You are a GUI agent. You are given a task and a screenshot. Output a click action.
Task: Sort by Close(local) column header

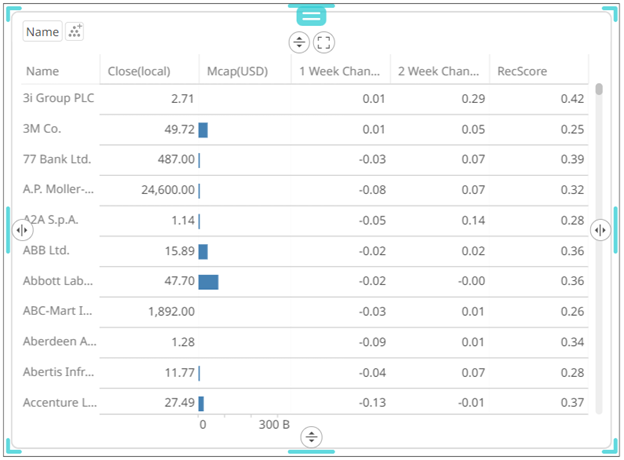tap(139, 71)
